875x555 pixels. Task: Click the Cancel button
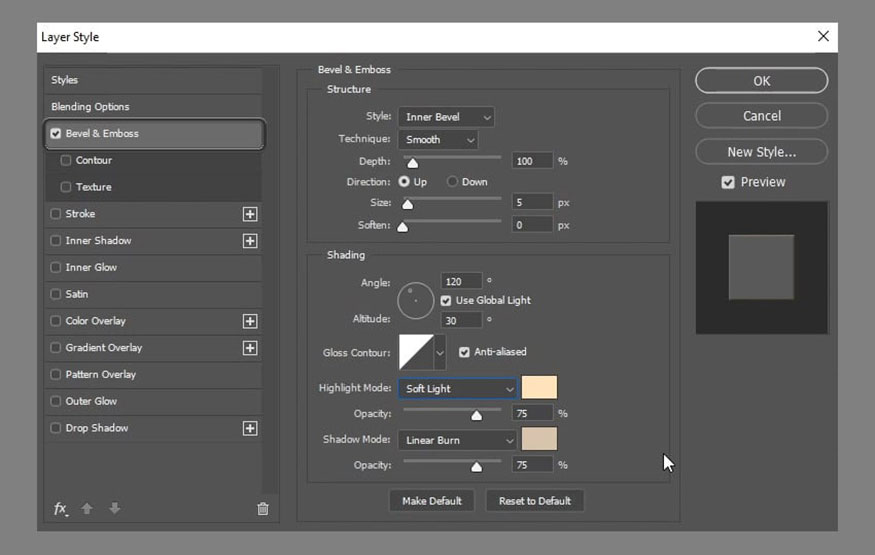point(762,116)
